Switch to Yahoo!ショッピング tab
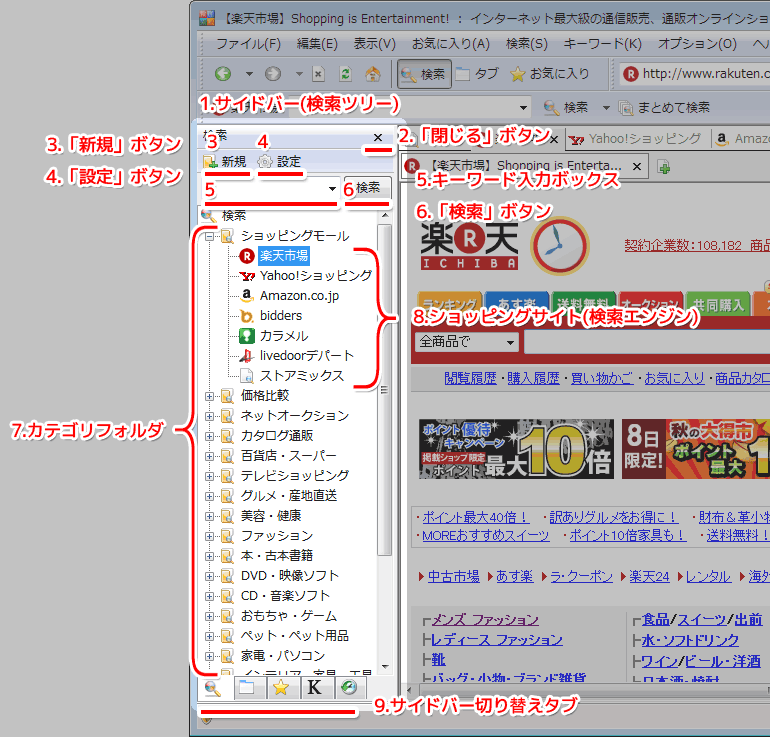The image size is (770, 737). click(x=637, y=139)
